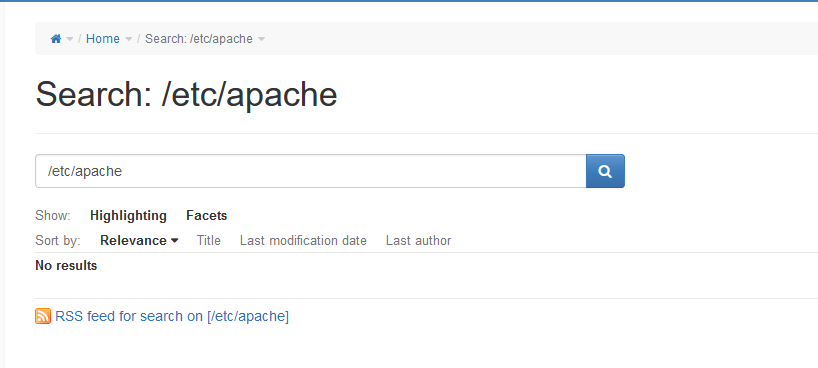This screenshot has width=818, height=368.
Task: Sort by Last modification date
Action: coord(303,241)
